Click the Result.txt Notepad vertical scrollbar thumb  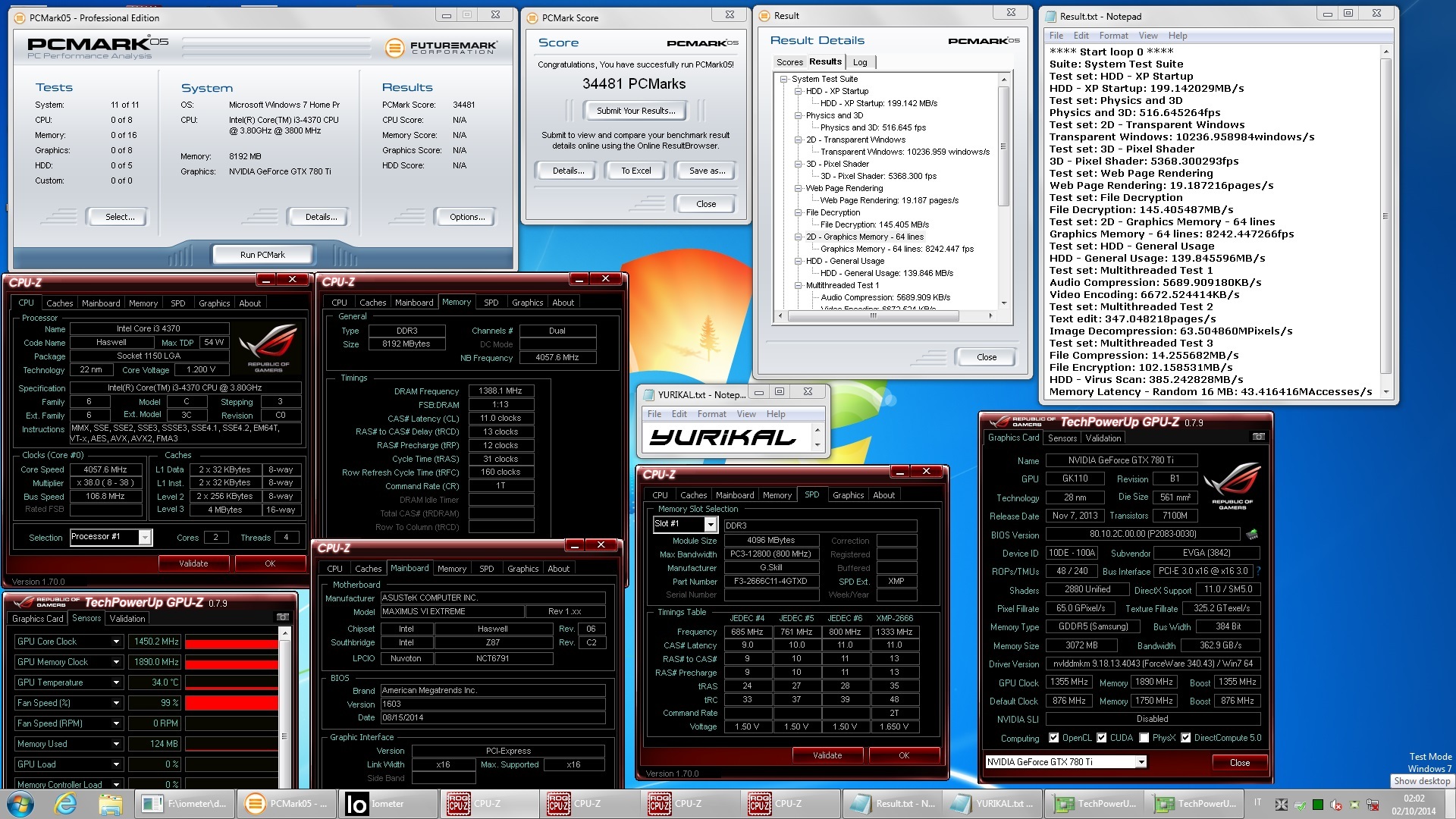pos(1385,215)
